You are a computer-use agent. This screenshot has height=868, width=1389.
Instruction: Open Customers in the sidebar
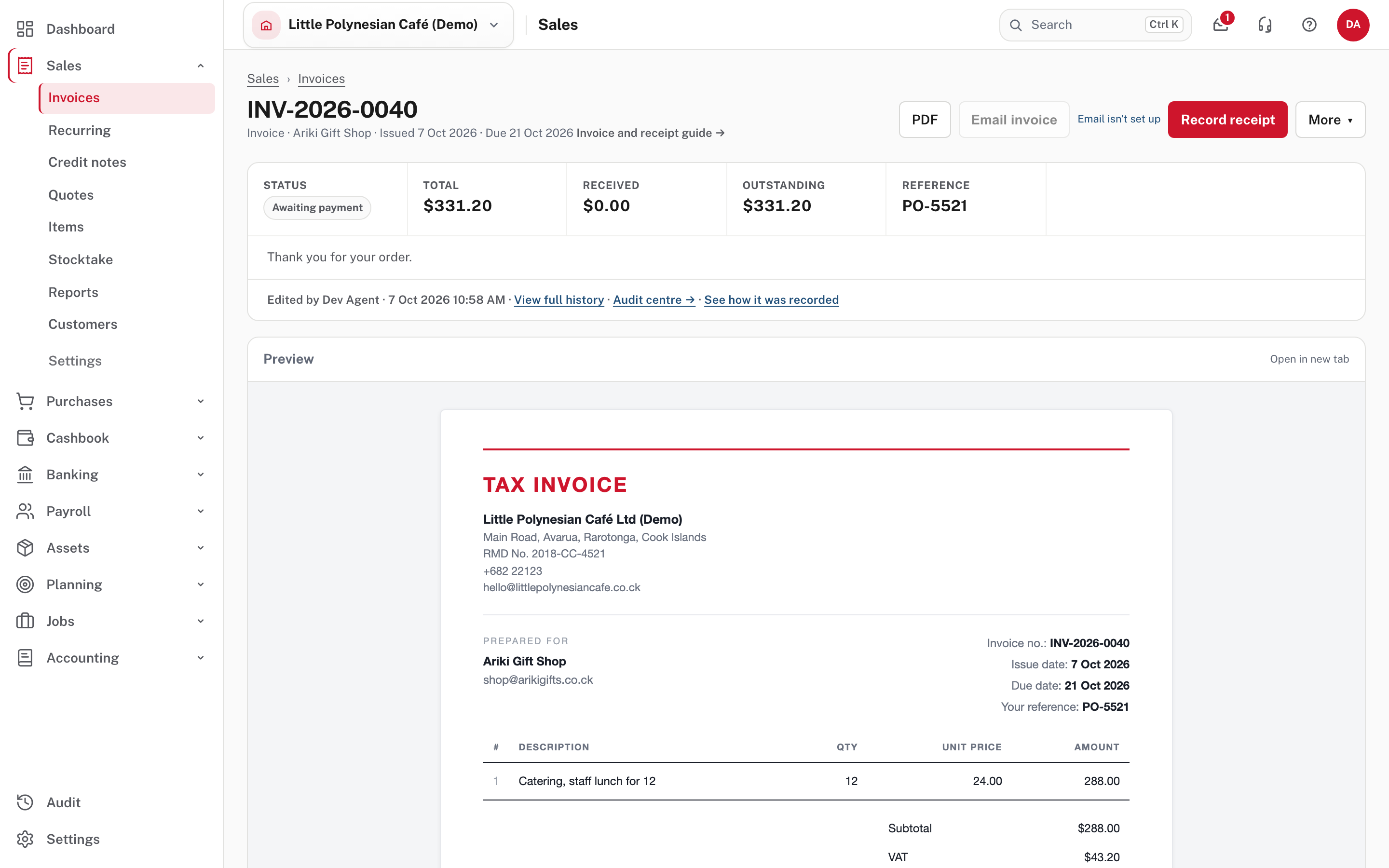[x=82, y=325]
